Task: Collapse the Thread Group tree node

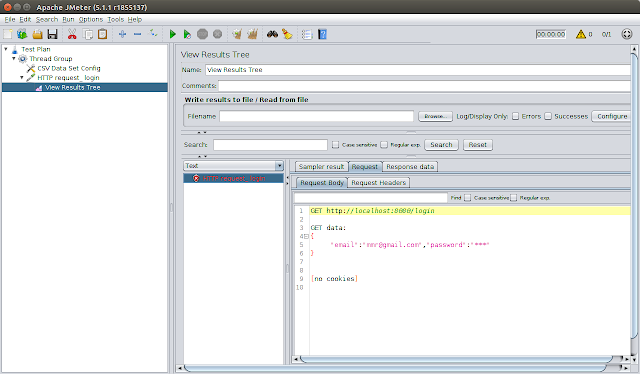Action: 13,59
